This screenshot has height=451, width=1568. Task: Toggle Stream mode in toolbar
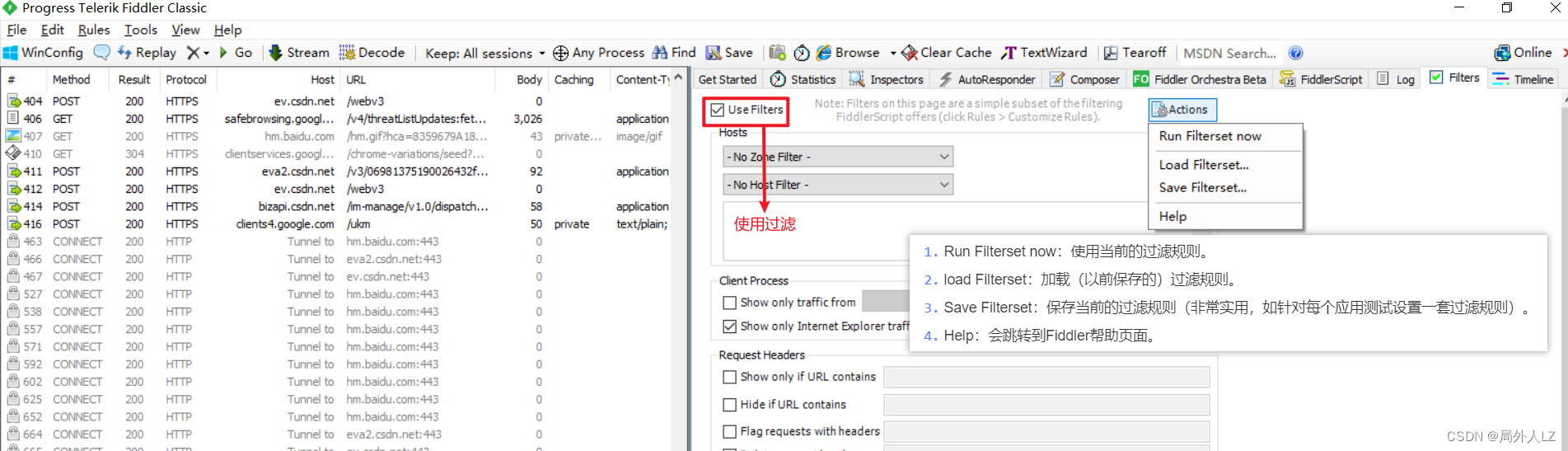click(x=299, y=53)
